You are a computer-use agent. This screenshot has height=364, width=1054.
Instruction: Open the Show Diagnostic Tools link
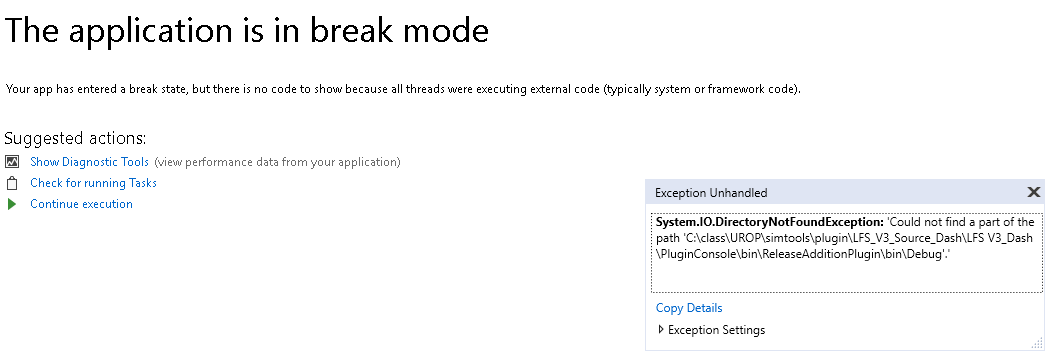point(89,162)
